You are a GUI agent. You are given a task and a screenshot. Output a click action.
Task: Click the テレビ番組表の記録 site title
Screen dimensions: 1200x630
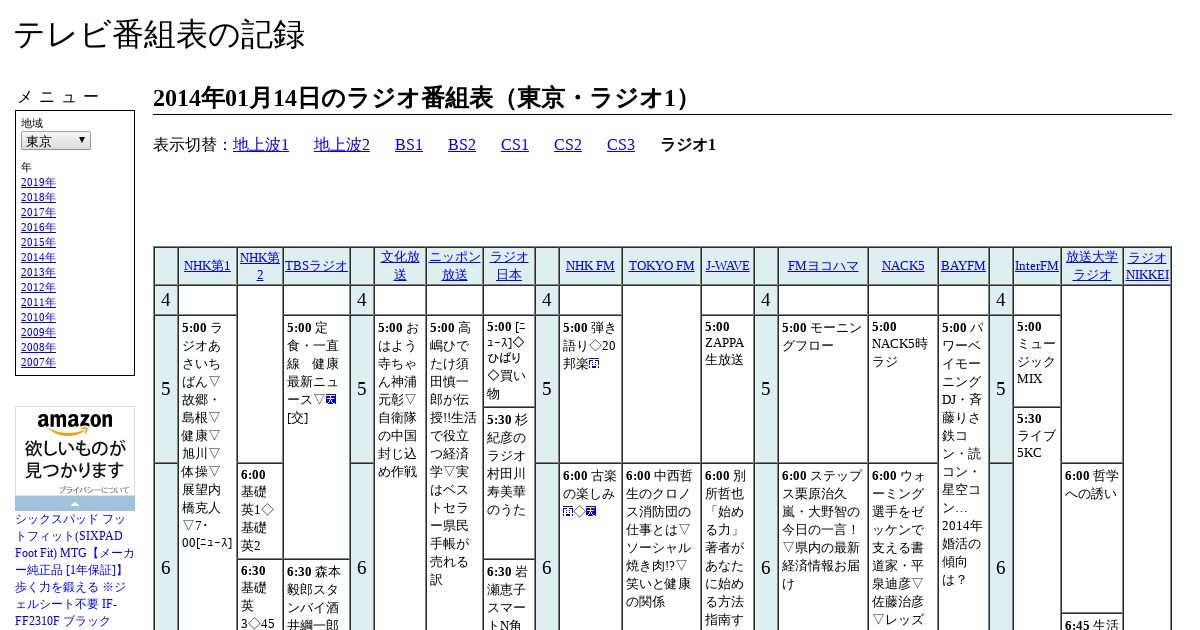[159, 34]
